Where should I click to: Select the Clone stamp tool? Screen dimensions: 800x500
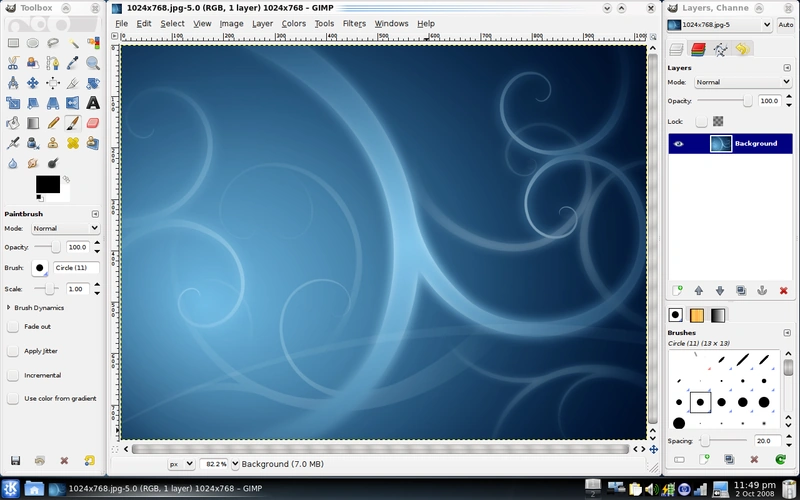pyautogui.click(x=53, y=143)
